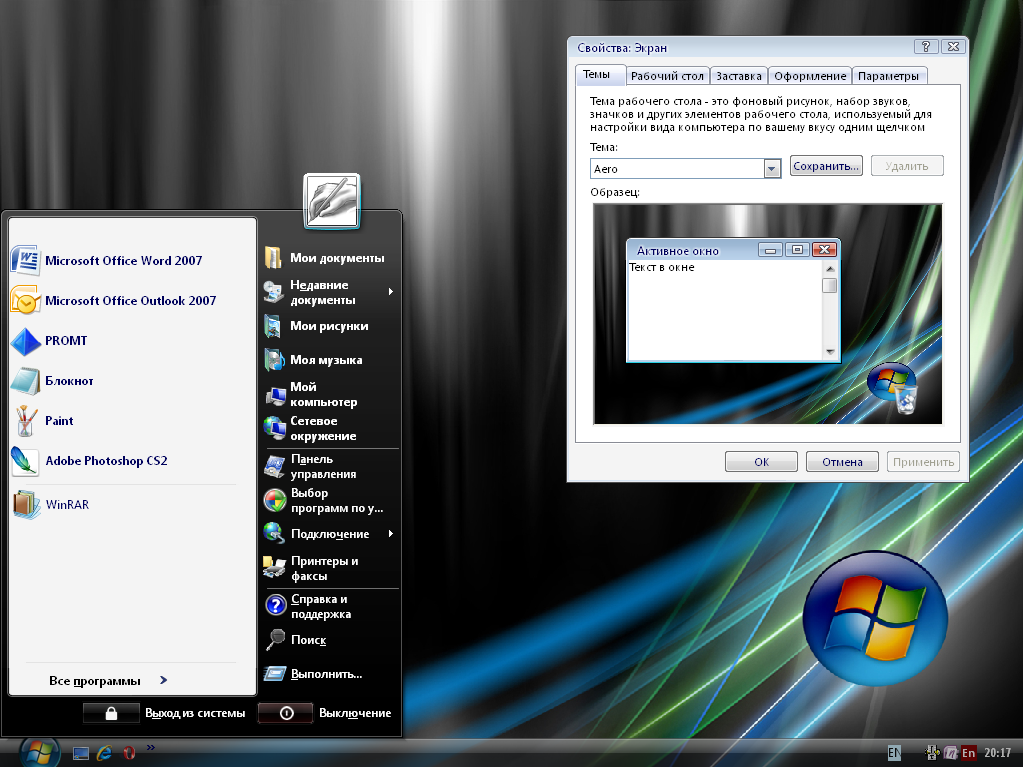
Task: Switch to Оформление tab
Action: [810, 76]
